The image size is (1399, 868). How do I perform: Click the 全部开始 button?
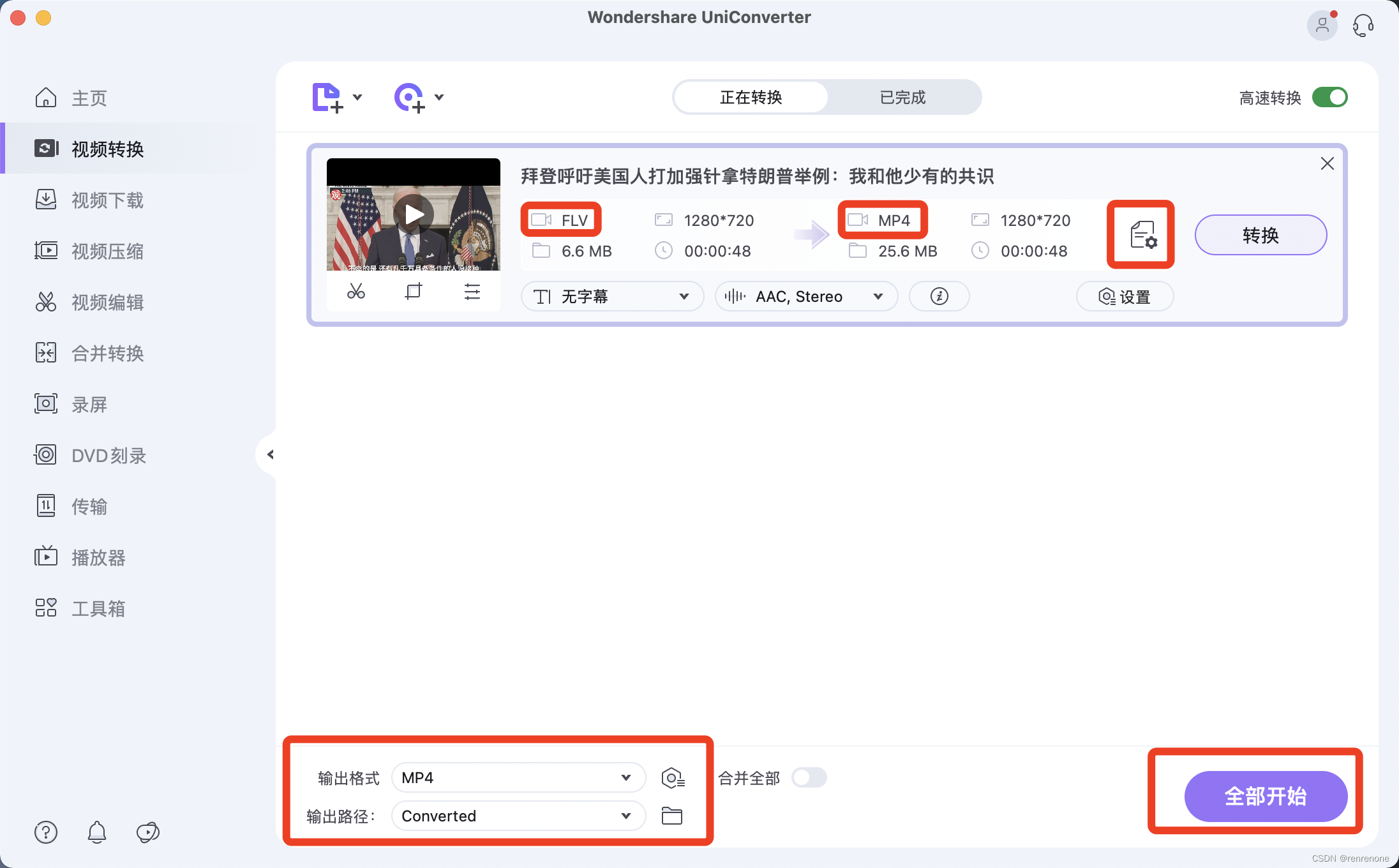[x=1265, y=797]
